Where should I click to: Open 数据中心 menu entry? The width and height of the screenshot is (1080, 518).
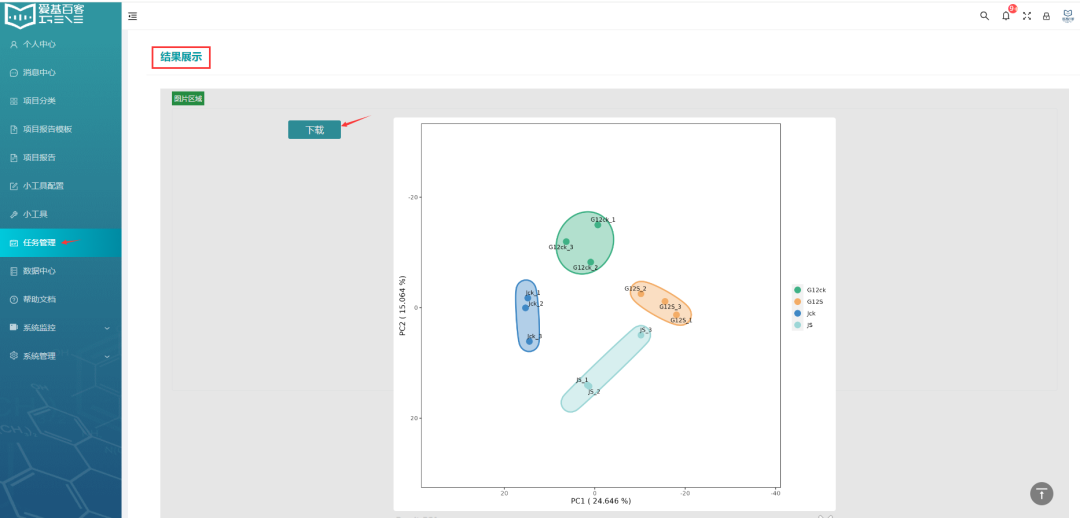coord(61,271)
